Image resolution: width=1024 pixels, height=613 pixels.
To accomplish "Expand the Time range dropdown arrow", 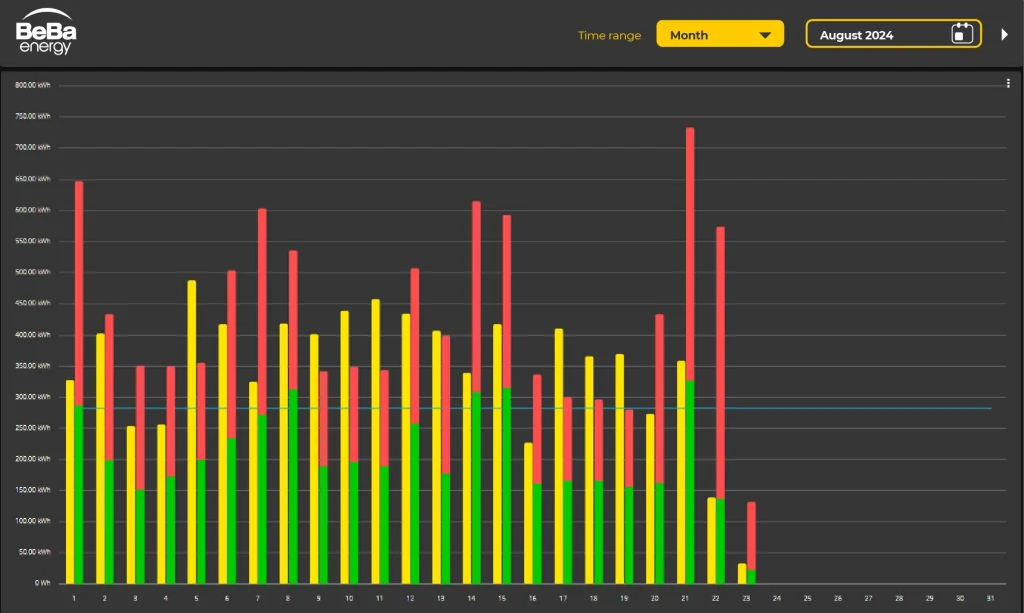I will click(765, 35).
